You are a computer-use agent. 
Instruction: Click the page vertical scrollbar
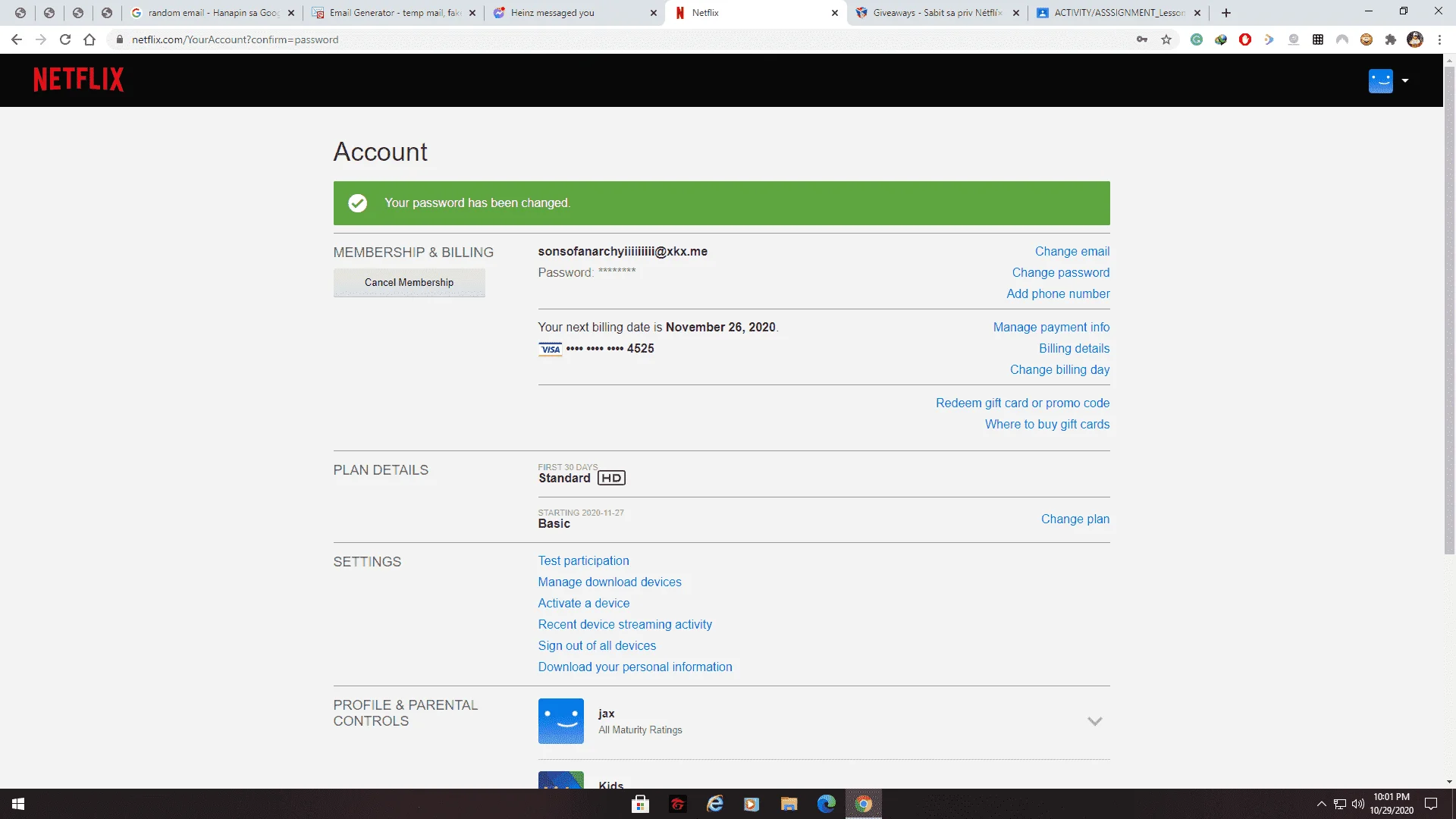point(1449,311)
